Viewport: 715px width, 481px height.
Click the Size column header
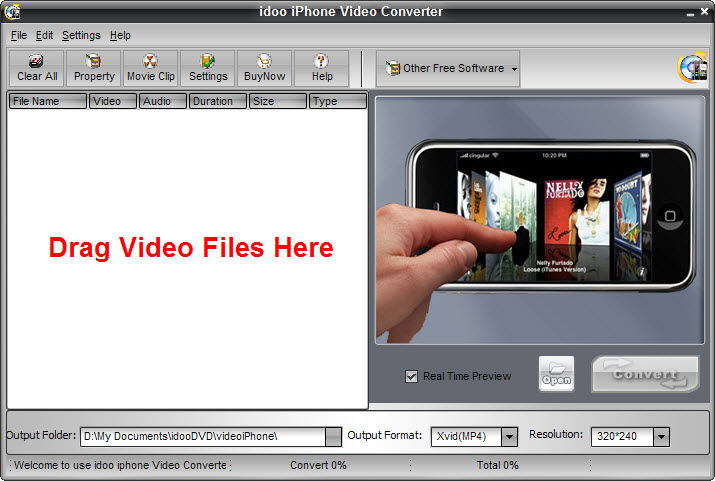coord(278,101)
